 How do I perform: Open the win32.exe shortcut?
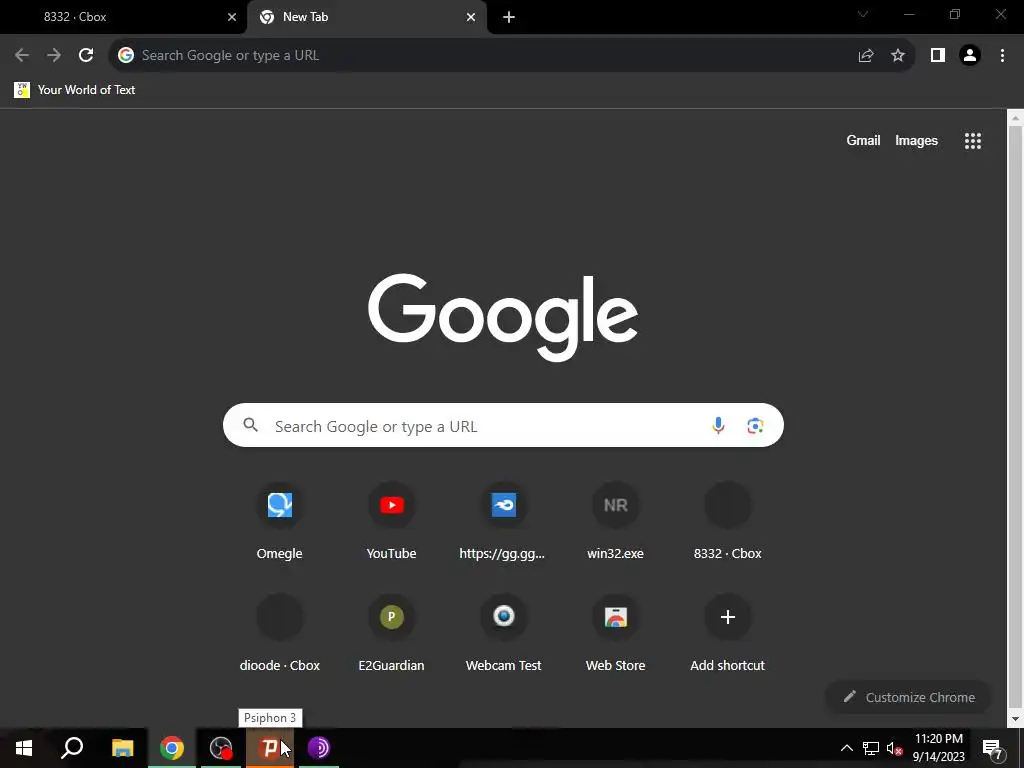click(x=615, y=522)
